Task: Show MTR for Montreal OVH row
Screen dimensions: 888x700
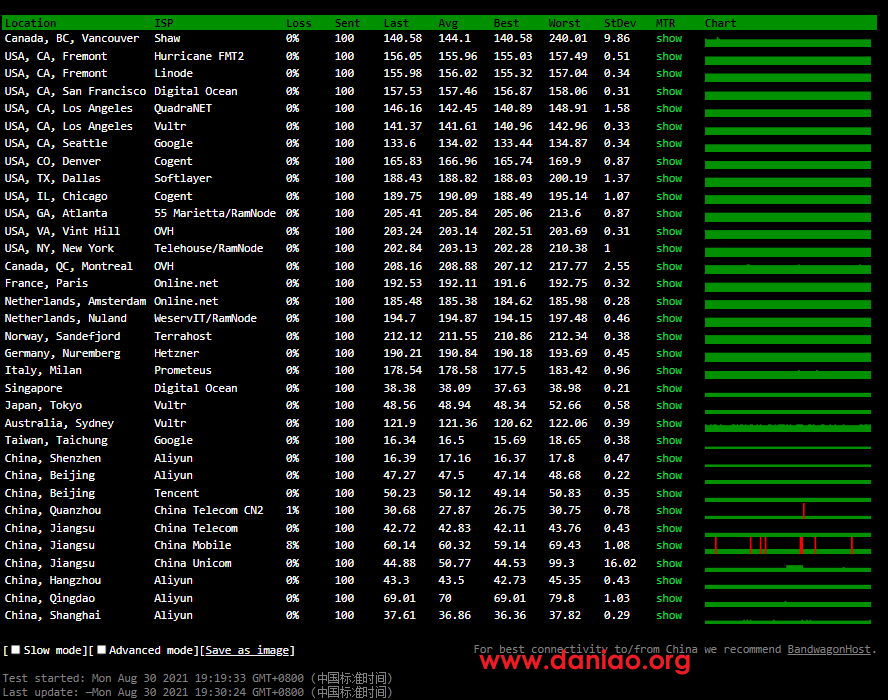Action: coord(669,267)
